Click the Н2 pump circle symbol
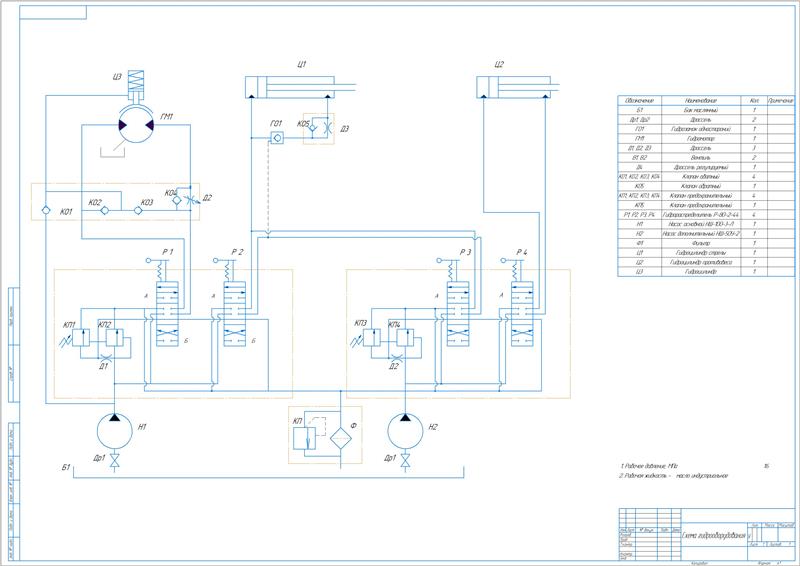 pos(405,432)
